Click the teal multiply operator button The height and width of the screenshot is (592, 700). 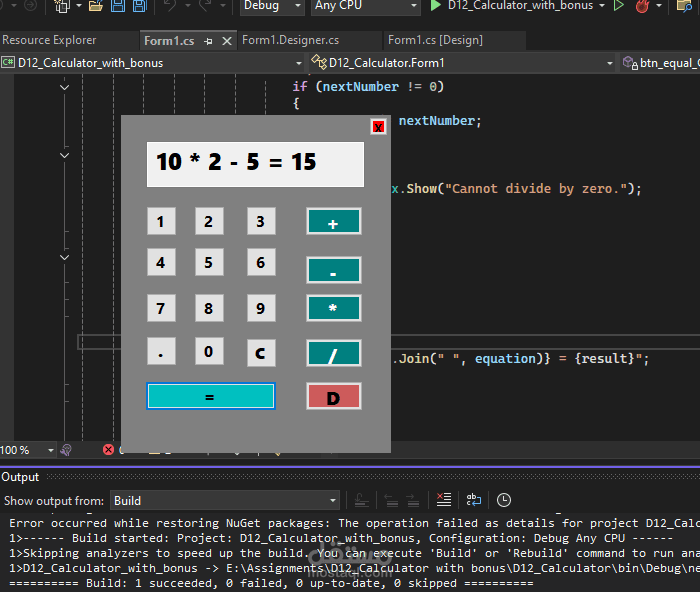click(333, 308)
